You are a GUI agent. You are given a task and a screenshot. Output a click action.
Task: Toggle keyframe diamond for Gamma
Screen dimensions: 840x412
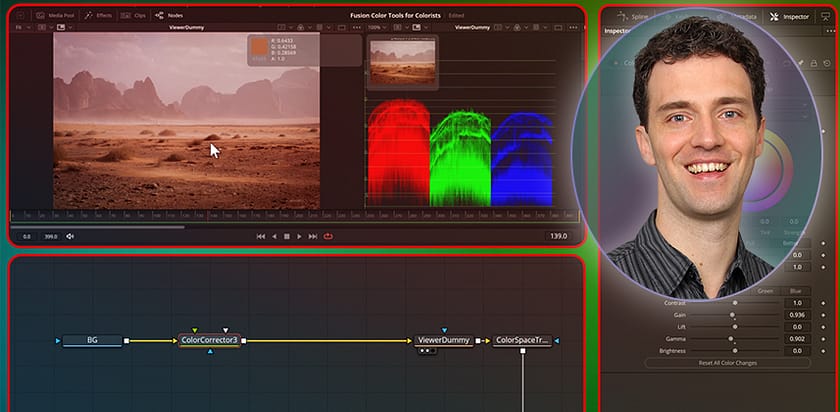(823, 339)
